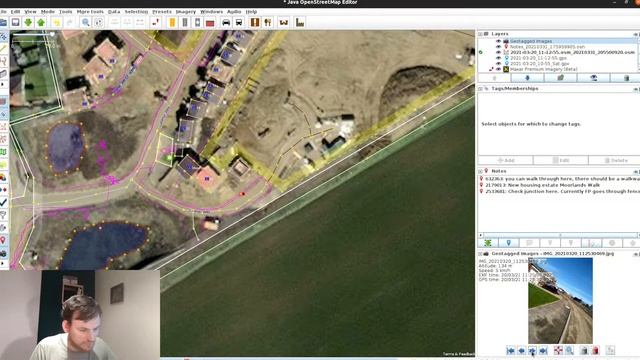
Task: Click the brown door preset icon
Action: [x=255, y=22]
